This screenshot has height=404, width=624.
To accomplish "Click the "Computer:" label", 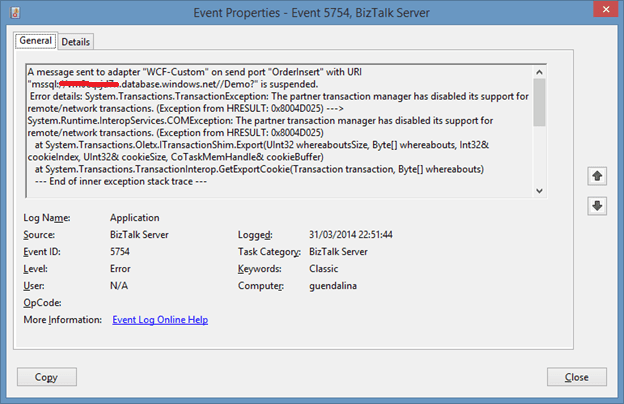I will (x=261, y=286).
